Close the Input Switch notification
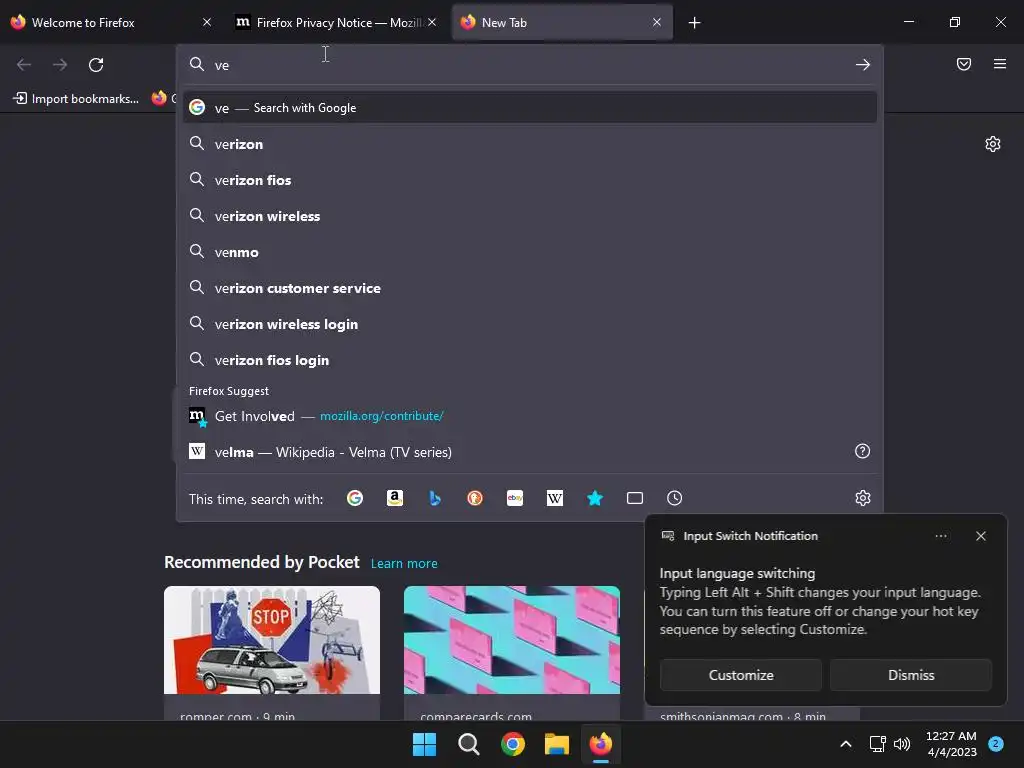 pyautogui.click(x=981, y=536)
